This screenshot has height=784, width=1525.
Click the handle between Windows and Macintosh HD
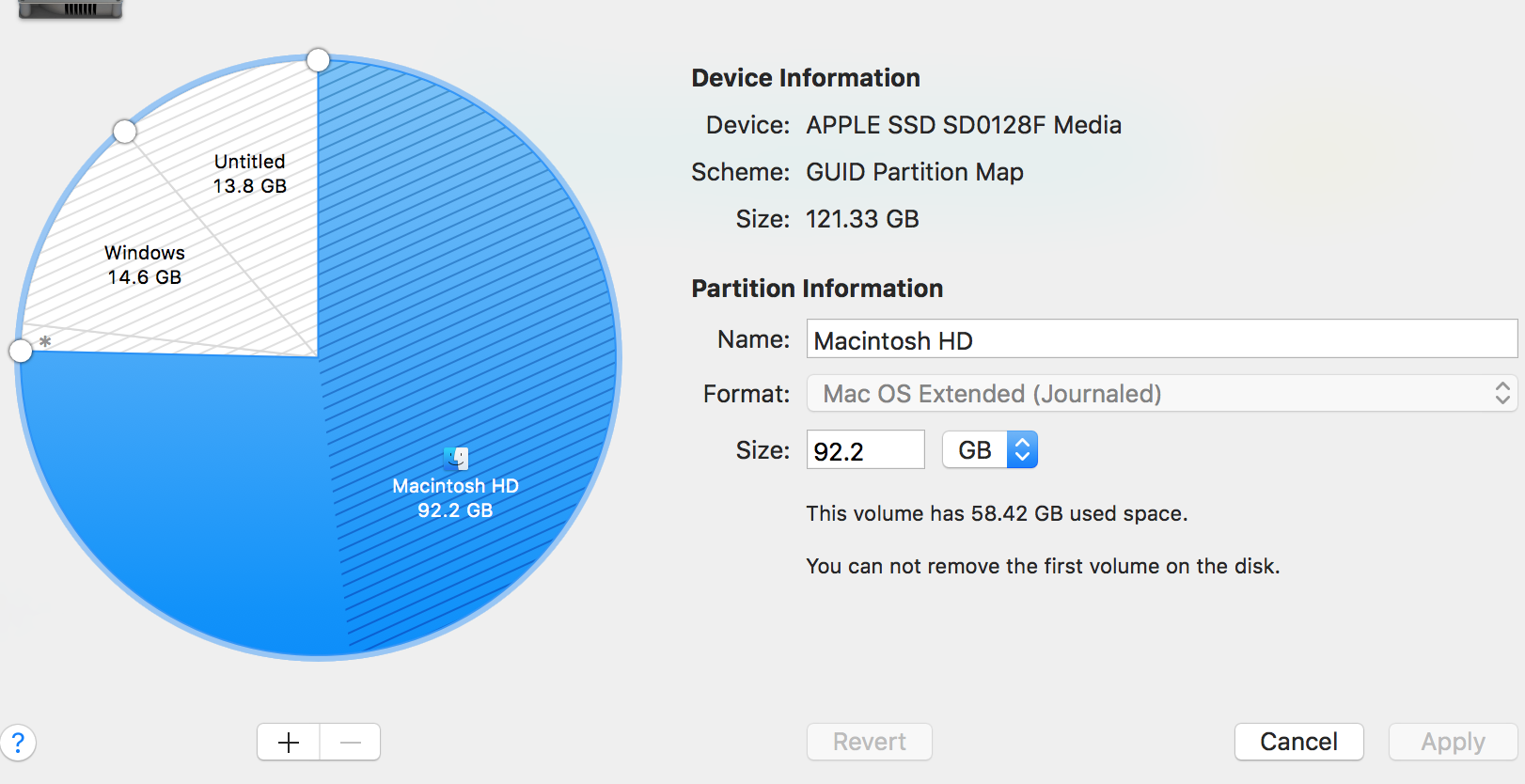pyautogui.click(x=21, y=351)
